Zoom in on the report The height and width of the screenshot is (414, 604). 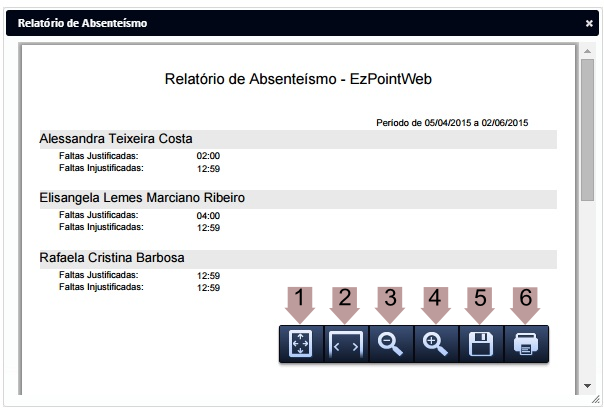[435, 344]
